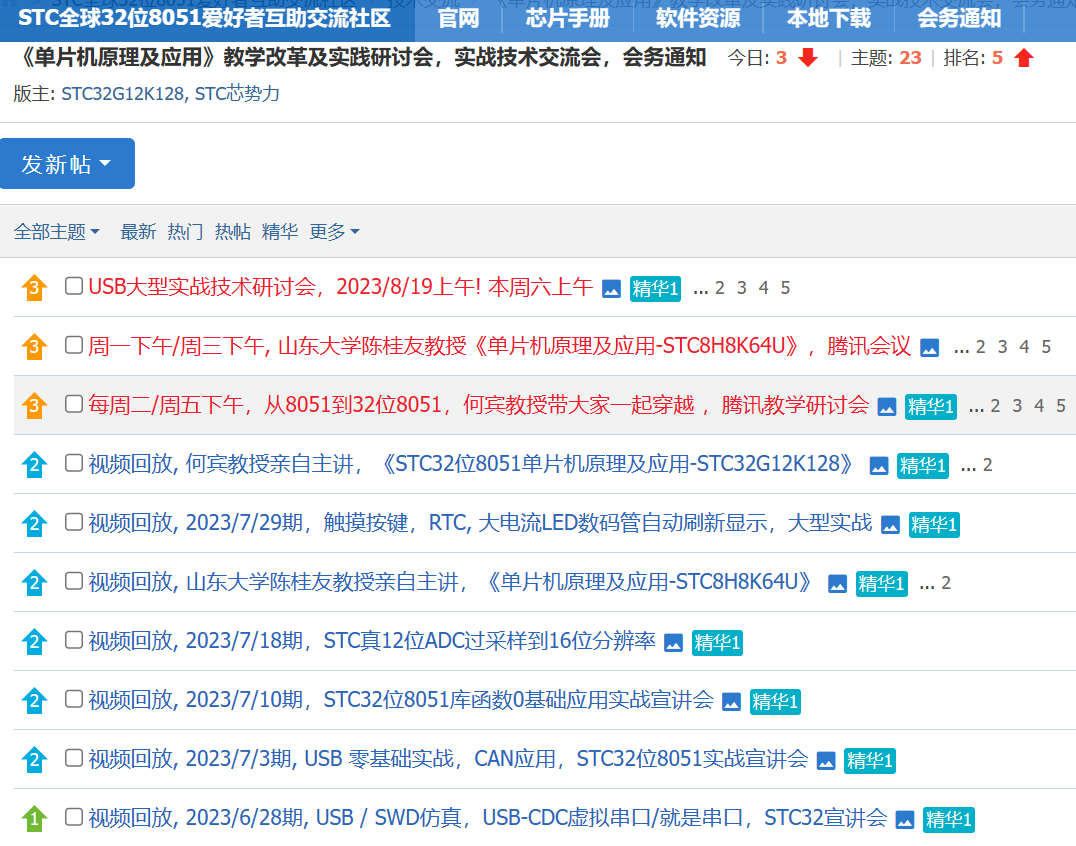Tick the checkbox for the 2023/7/18期 thread
Image resolution: width=1076 pixels, height=846 pixels.
73,640
